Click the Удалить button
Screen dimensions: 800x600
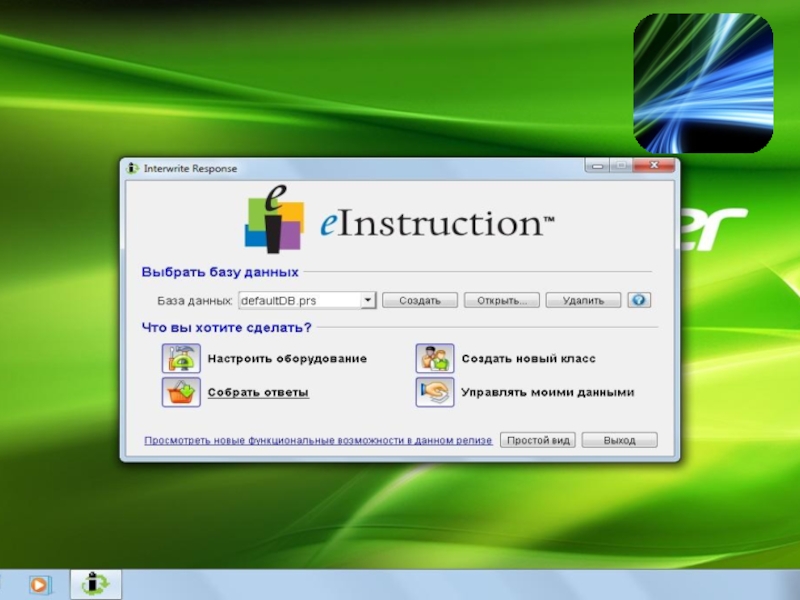583,300
